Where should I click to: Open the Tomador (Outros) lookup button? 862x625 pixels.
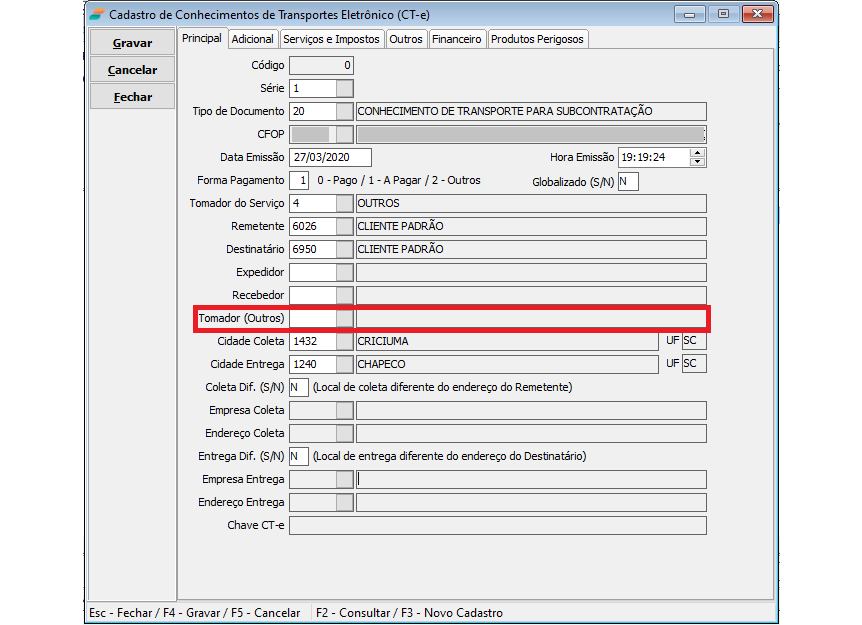click(x=344, y=318)
